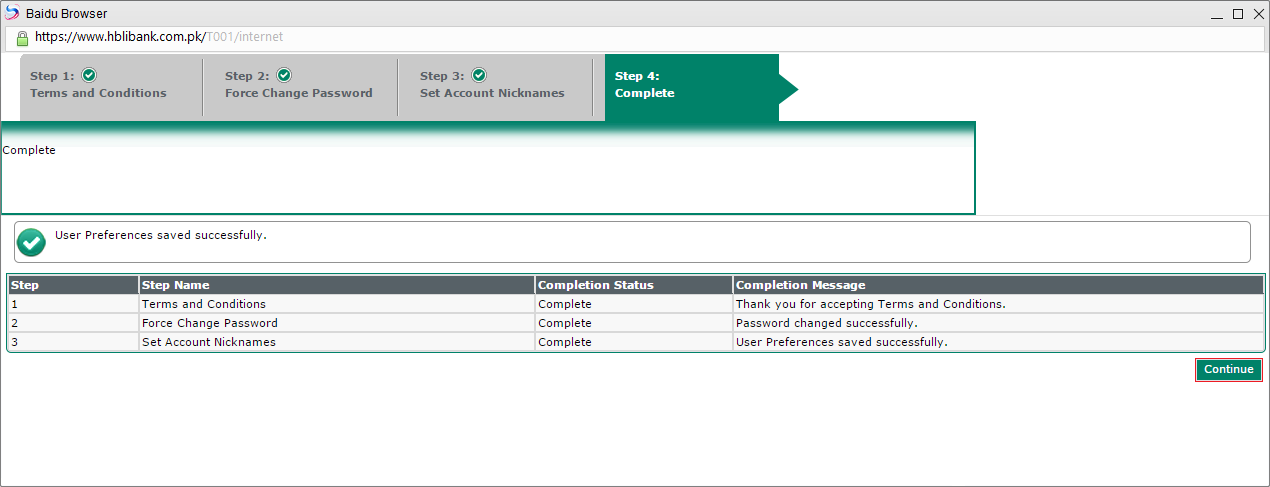Close the Baidu Browser window

click(x=1257, y=14)
